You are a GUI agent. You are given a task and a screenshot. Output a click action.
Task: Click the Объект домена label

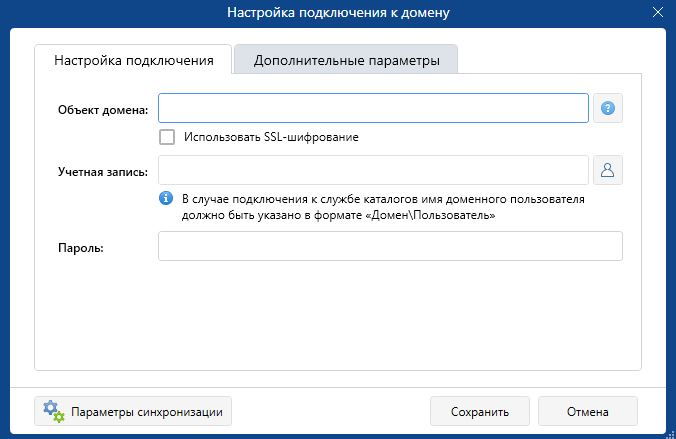tap(103, 110)
